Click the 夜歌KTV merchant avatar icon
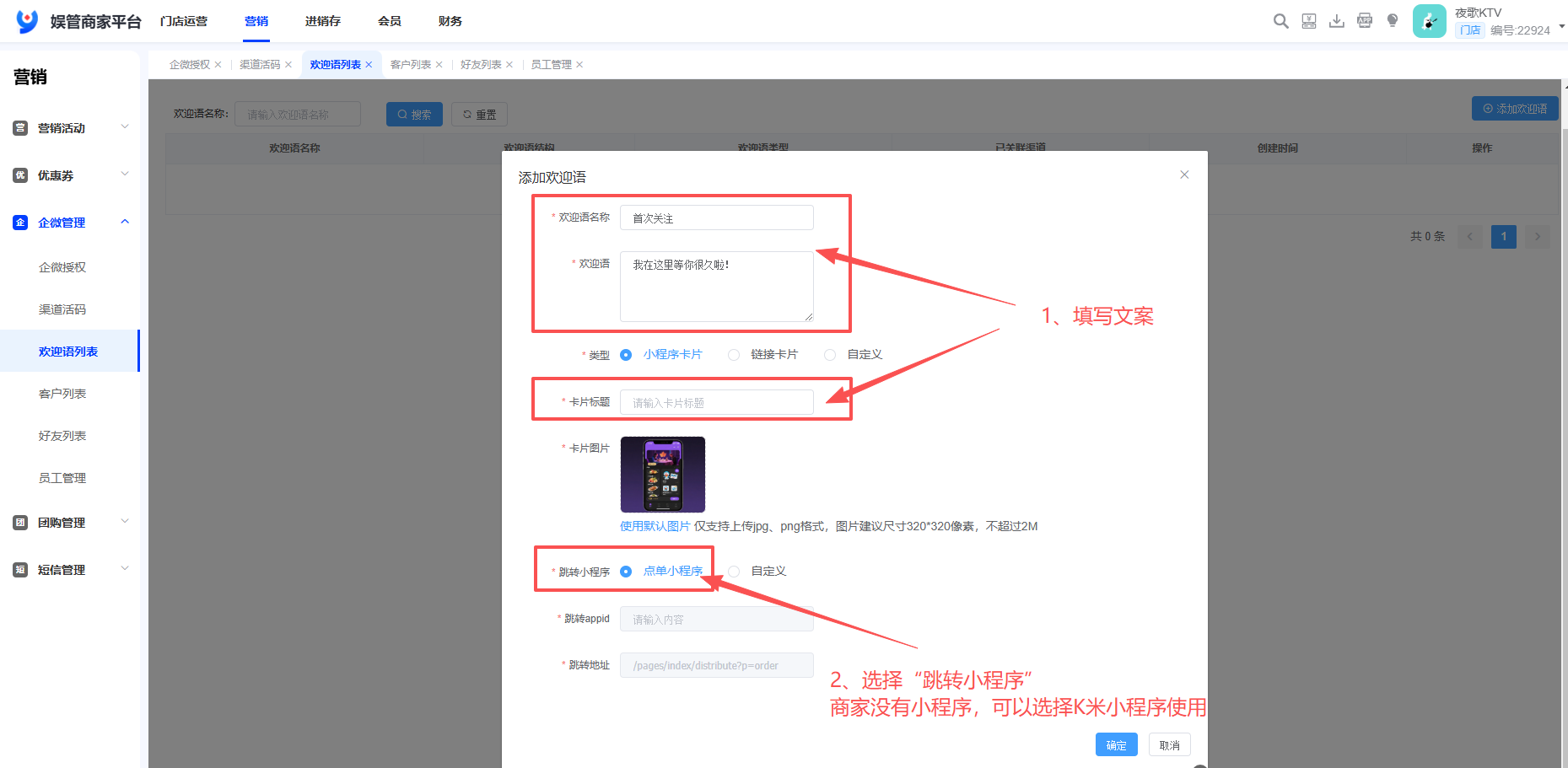1568x768 pixels. (x=1429, y=20)
